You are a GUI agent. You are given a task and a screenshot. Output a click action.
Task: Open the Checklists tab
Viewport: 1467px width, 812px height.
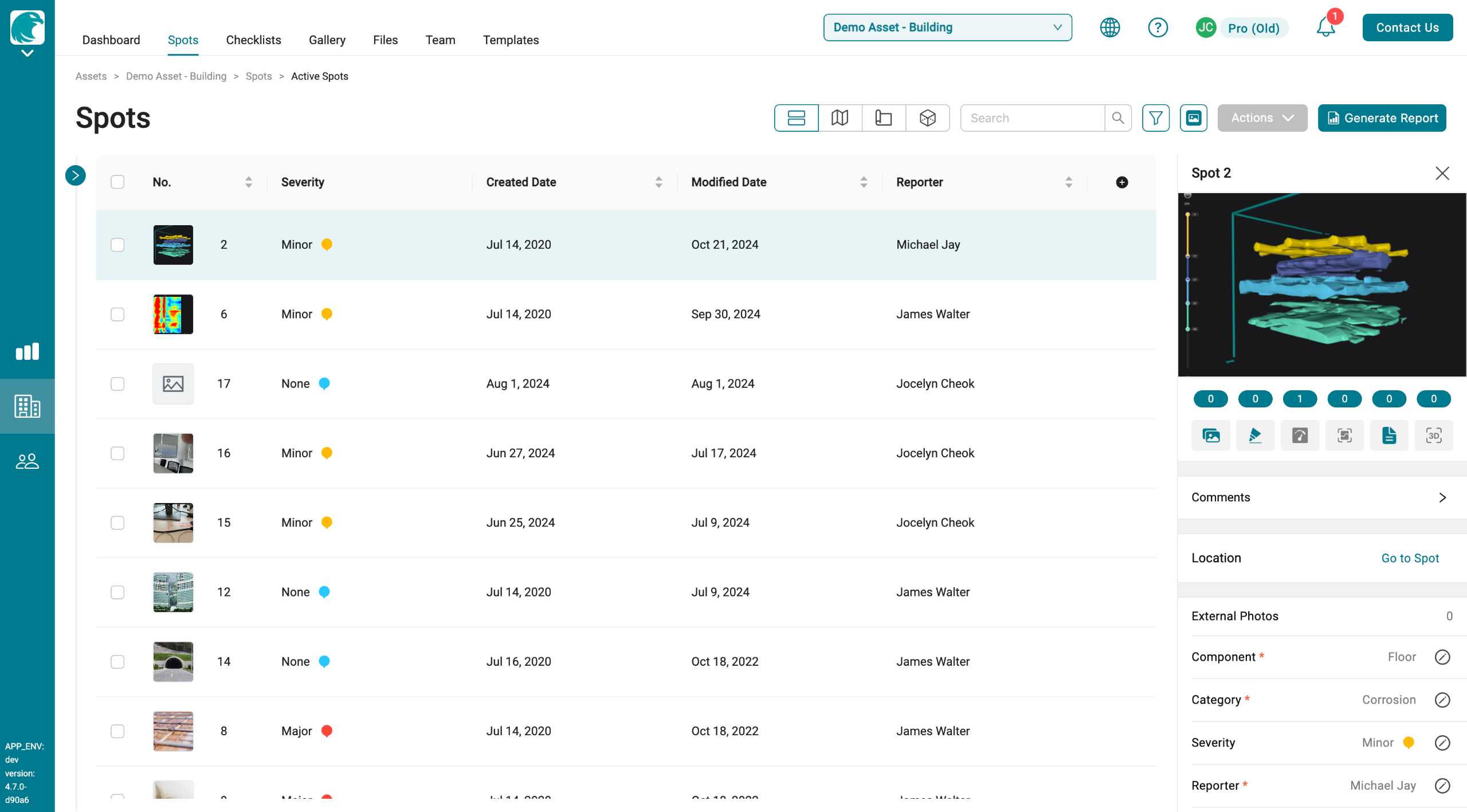coord(253,40)
